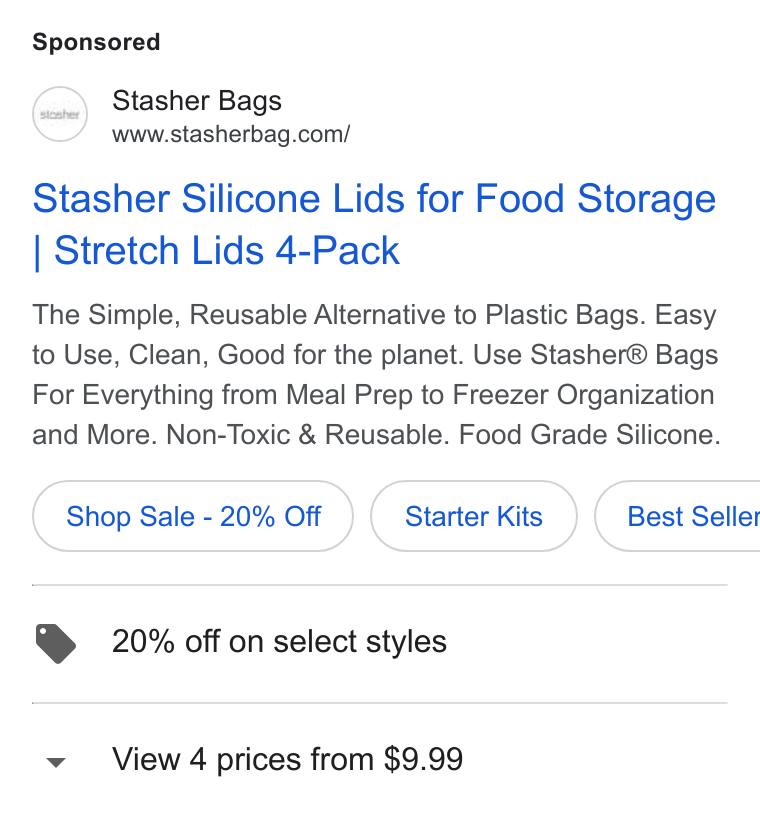Viewport: 760px width, 820px height.
Task: Open the Stasher Silicone Lids headline link
Action: (x=374, y=224)
